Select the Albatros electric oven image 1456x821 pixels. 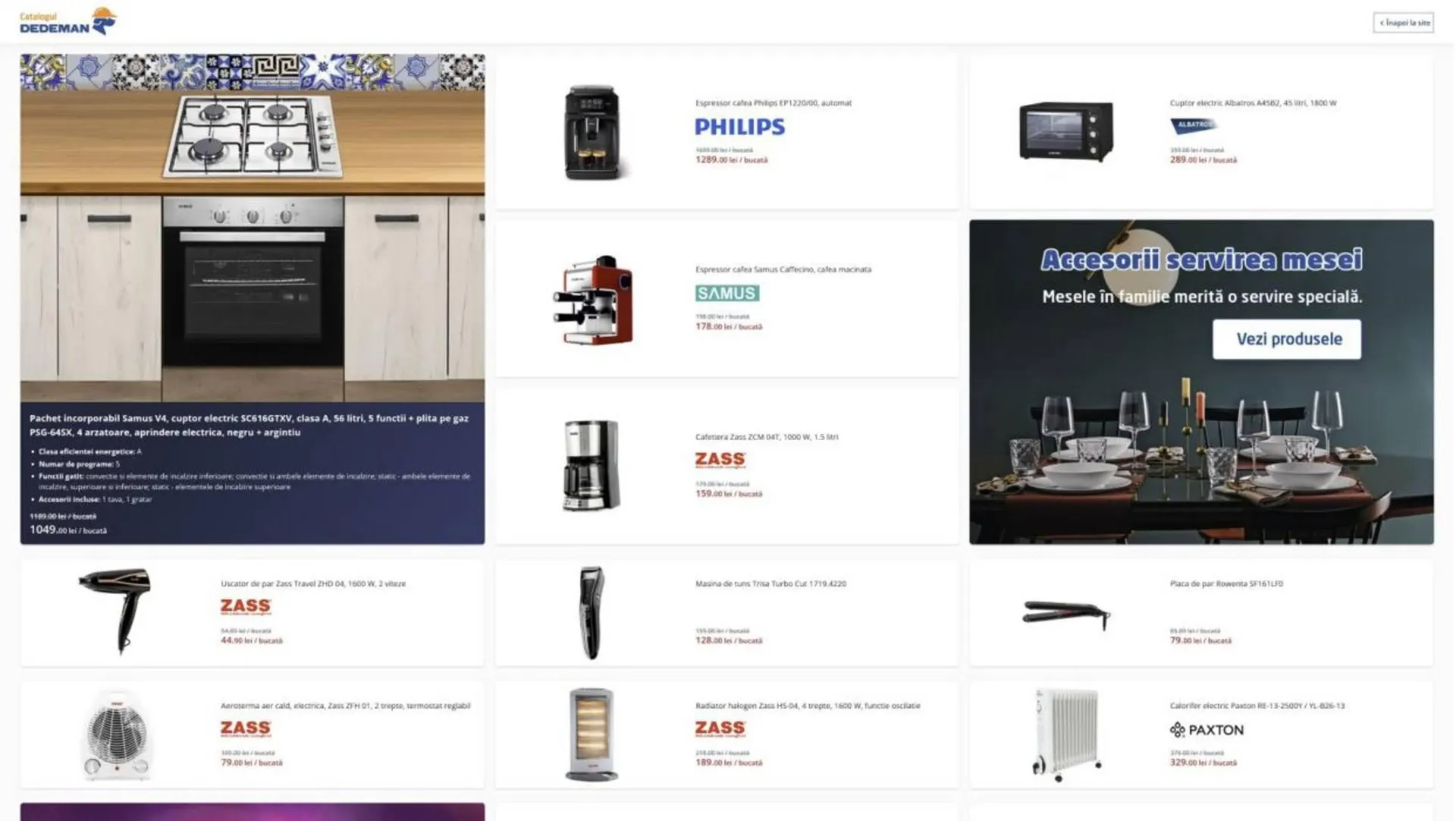tap(1066, 132)
